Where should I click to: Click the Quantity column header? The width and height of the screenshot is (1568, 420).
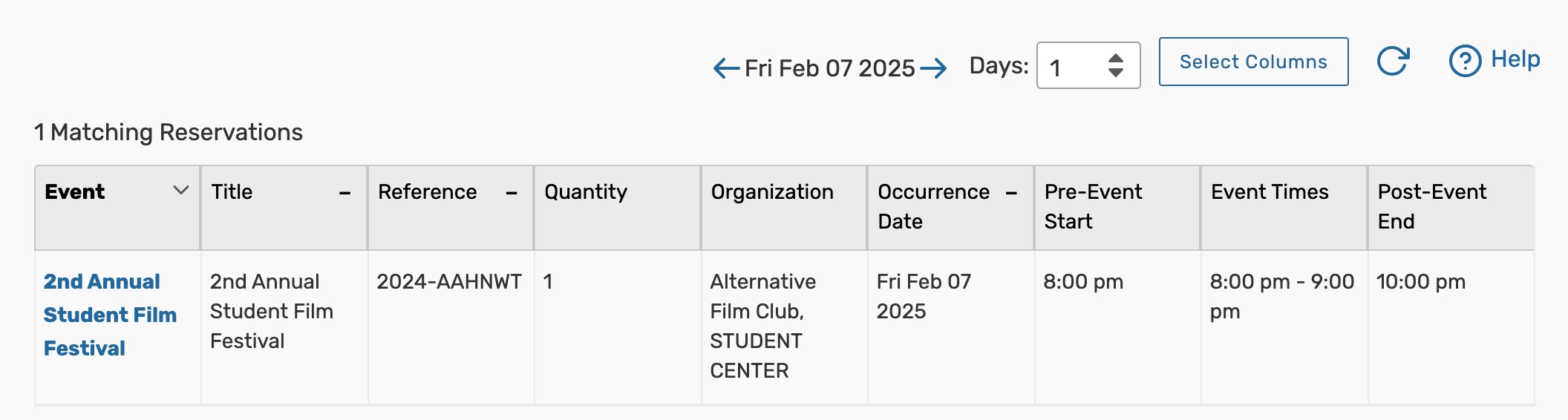point(586,192)
